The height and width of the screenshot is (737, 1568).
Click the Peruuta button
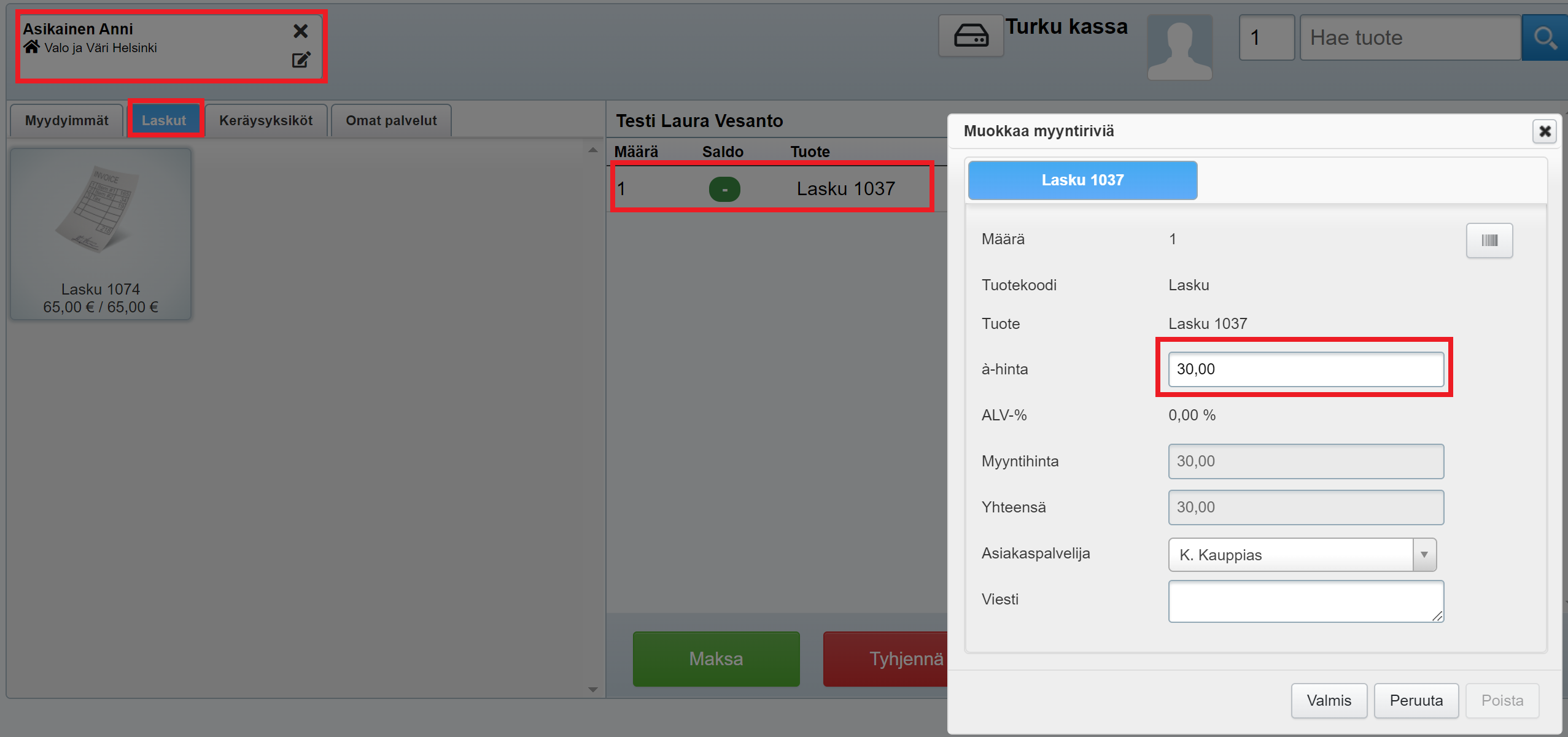click(1416, 700)
